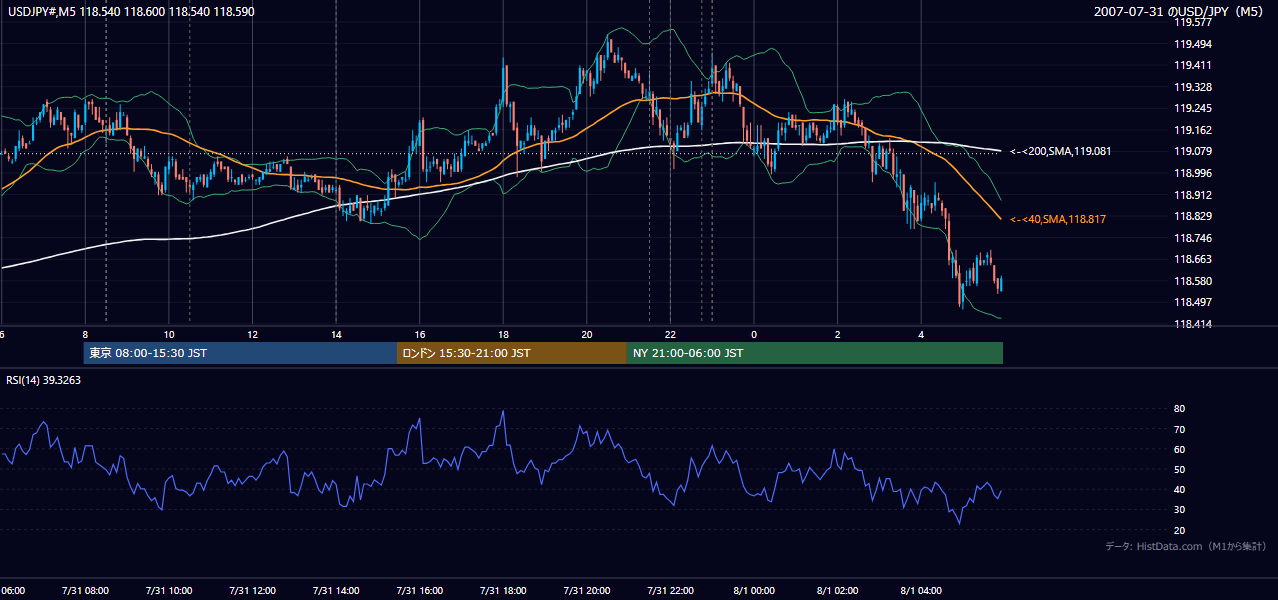1278x600 pixels.
Task: Click hour tick 18 under the price chart
Action: coord(503,334)
